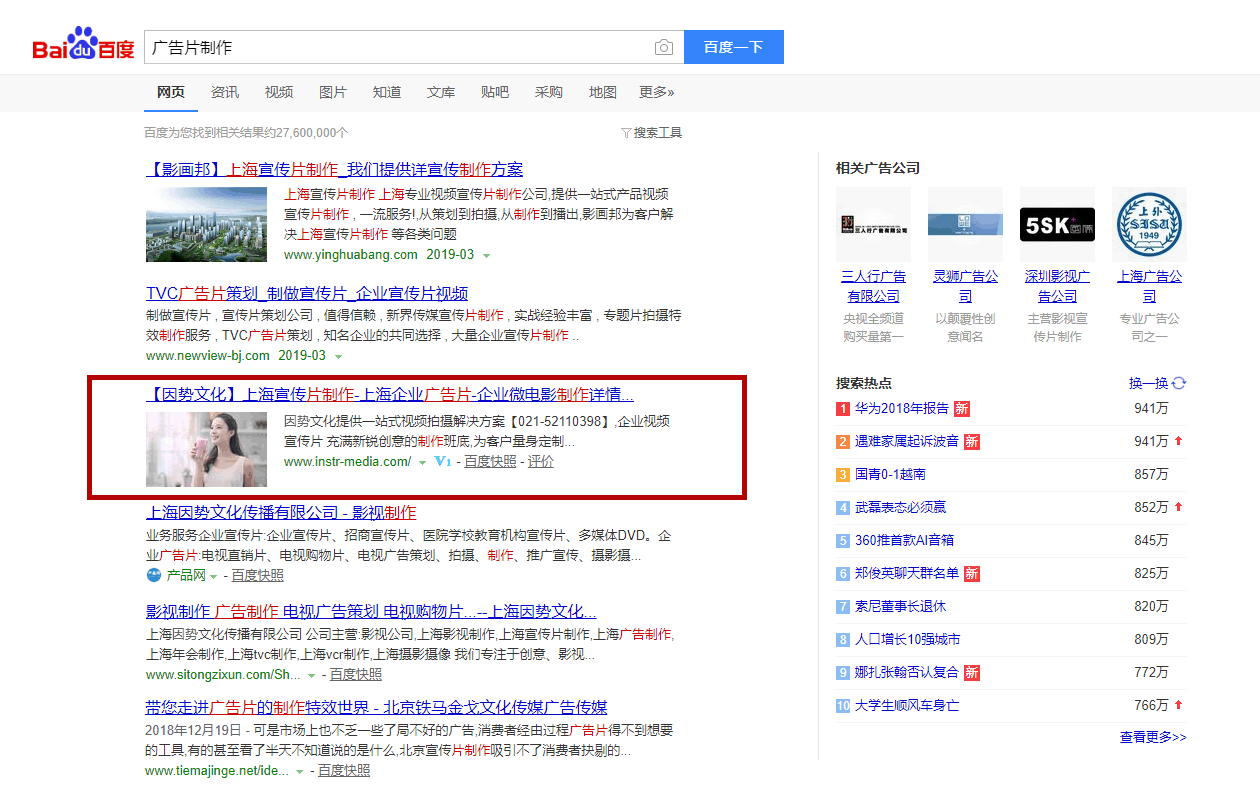This screenshot has height=804, width=1260.
Task: Click 评价 link under 因势文化 result
Action: 541,462
